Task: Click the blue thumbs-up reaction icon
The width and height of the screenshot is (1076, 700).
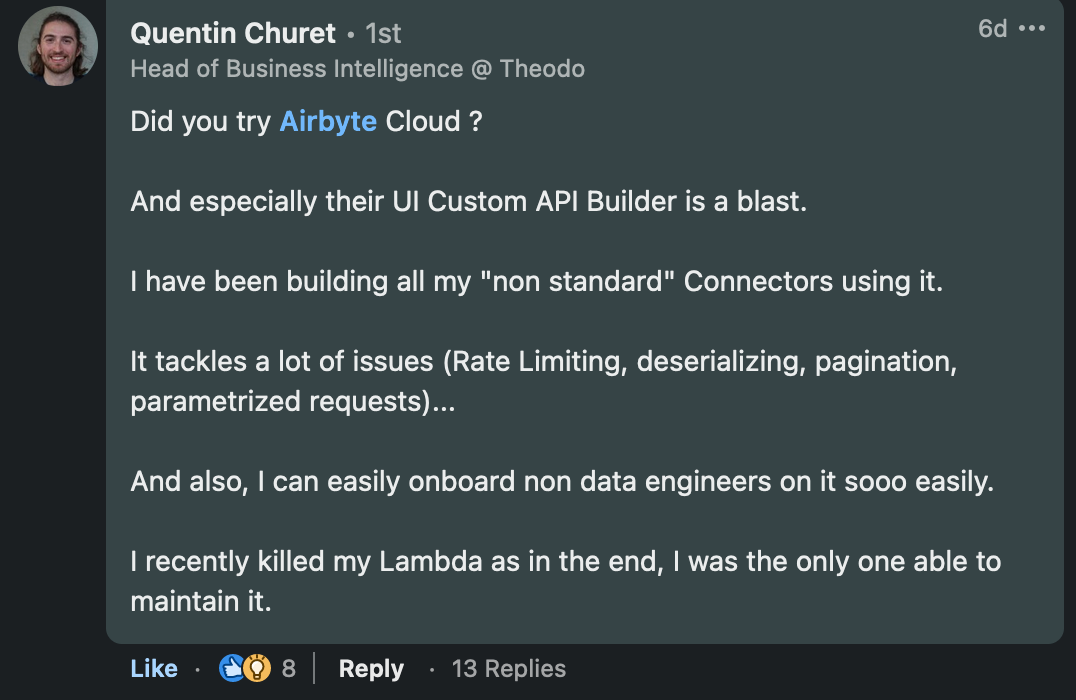Action: point(231,668)
